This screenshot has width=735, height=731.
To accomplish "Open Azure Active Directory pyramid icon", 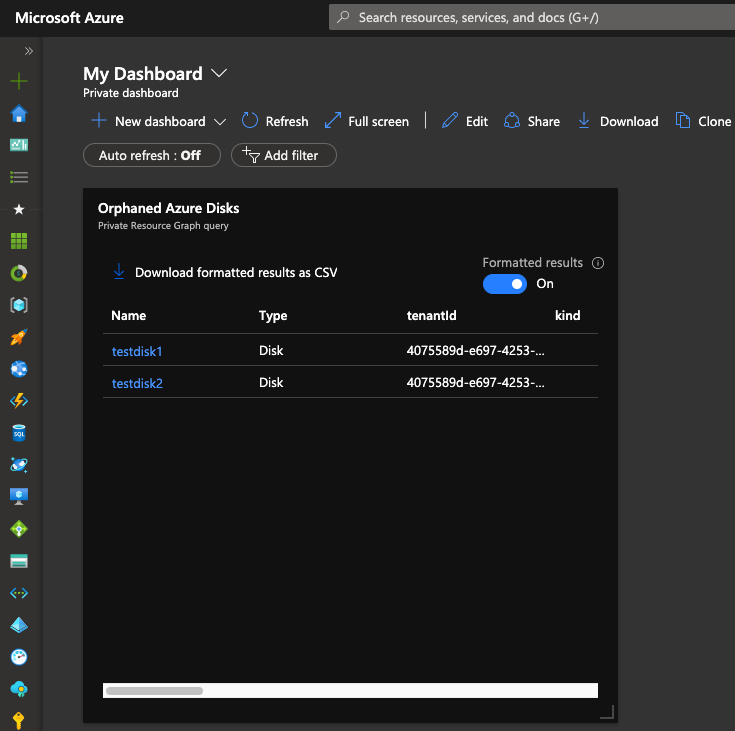I will pos(19,625).
